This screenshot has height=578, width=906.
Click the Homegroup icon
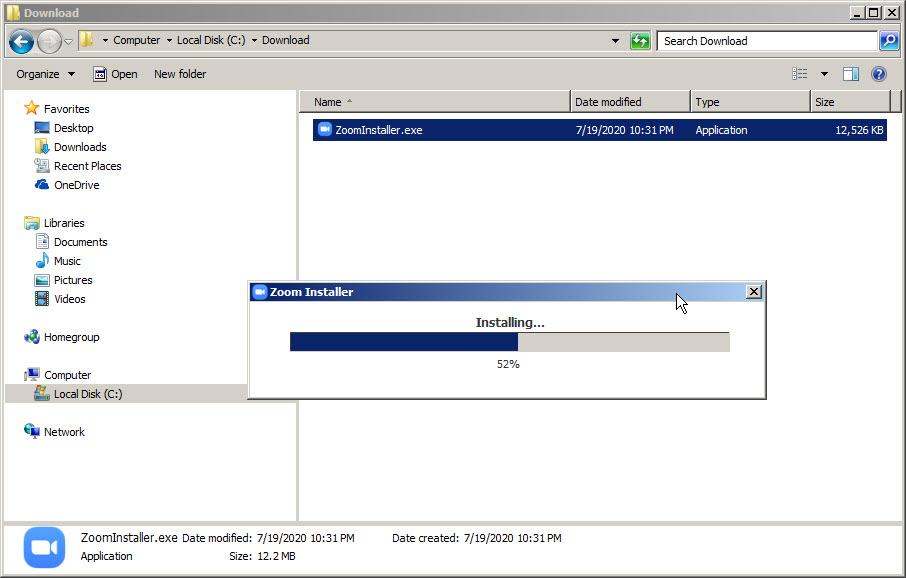point(32,336)
